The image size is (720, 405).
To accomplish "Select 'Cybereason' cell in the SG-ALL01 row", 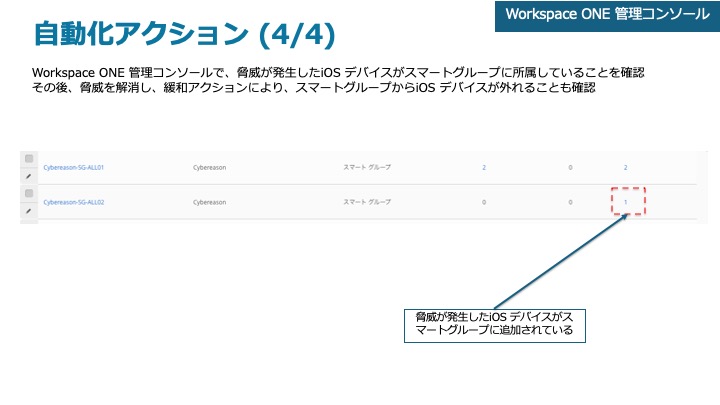I will click(x=209, y=168).
